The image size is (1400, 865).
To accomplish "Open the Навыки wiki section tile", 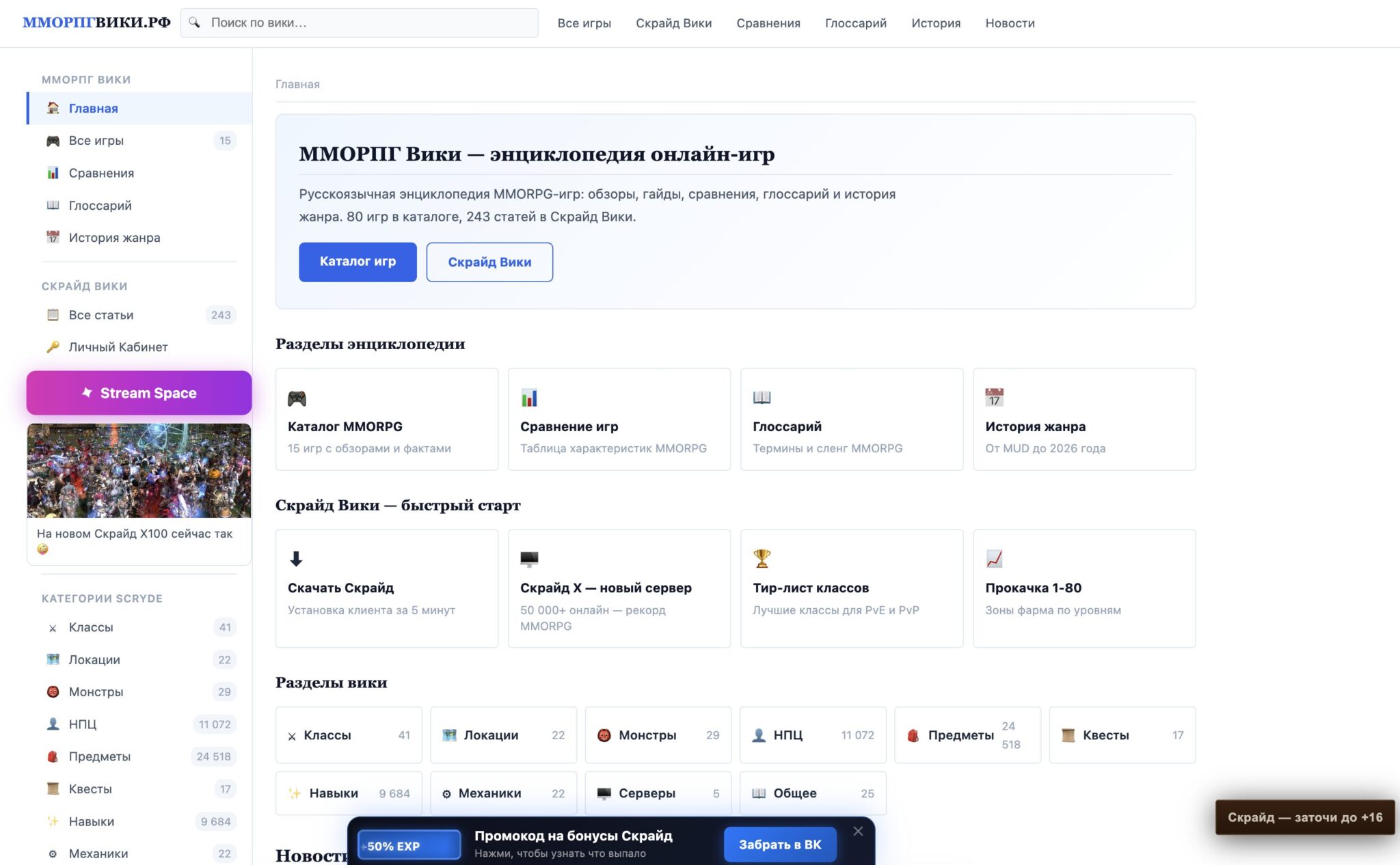I will [349, 793].
